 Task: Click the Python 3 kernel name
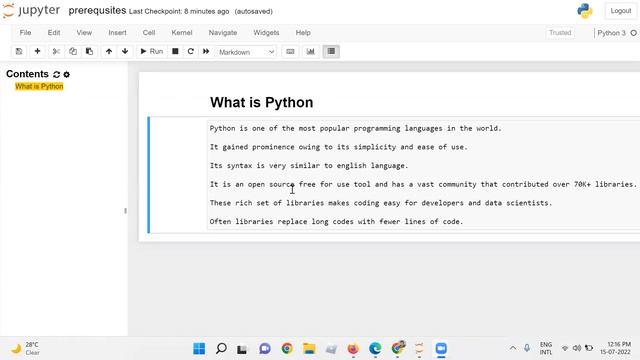pyautogui.click(x=611, y=33)
